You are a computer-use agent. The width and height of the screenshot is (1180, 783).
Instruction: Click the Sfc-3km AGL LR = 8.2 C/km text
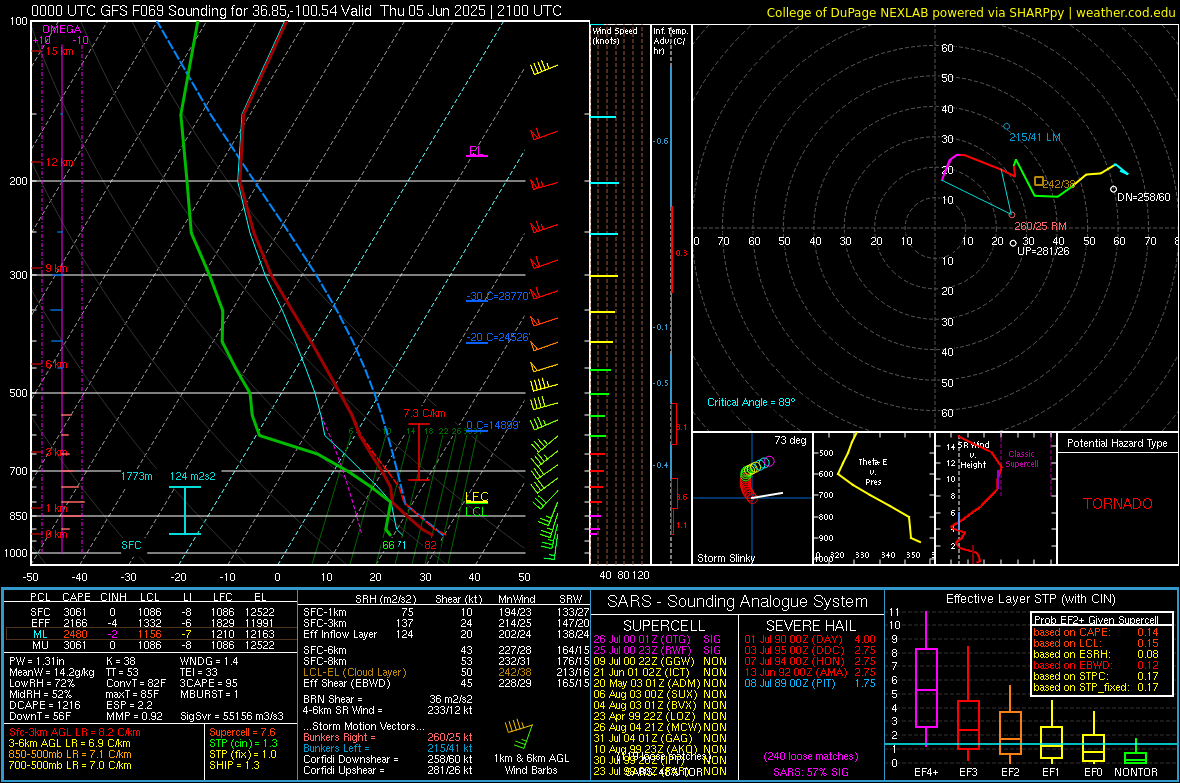pyautogui.click(x=75, y=732)
